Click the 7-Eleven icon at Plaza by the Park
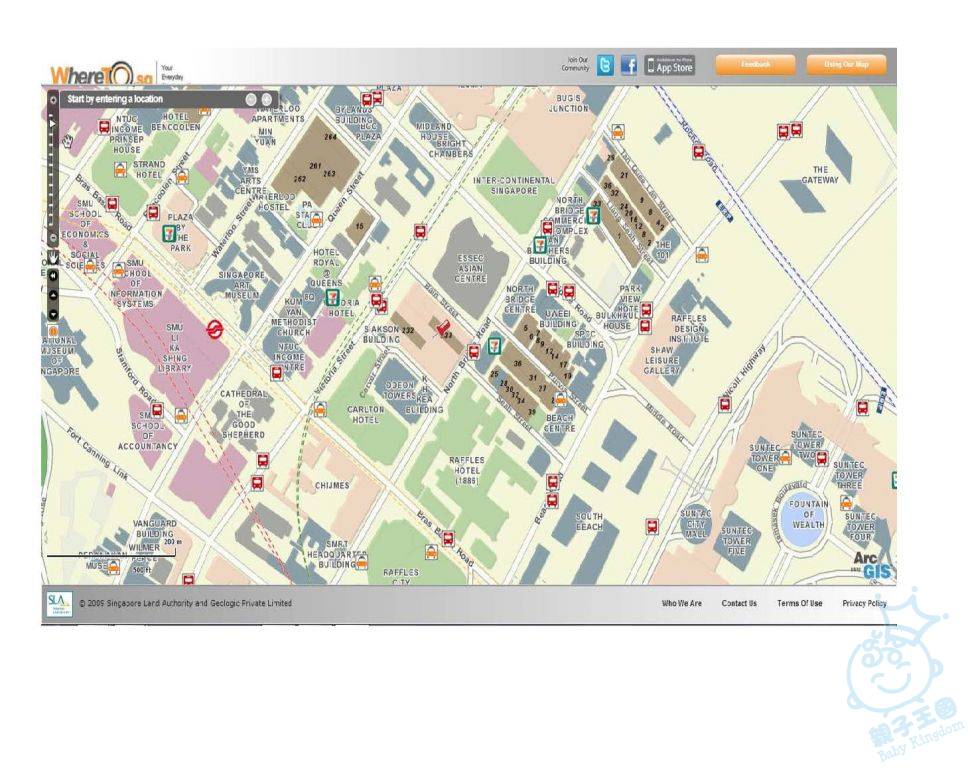970x768 pixels. (x=170, y=233)
